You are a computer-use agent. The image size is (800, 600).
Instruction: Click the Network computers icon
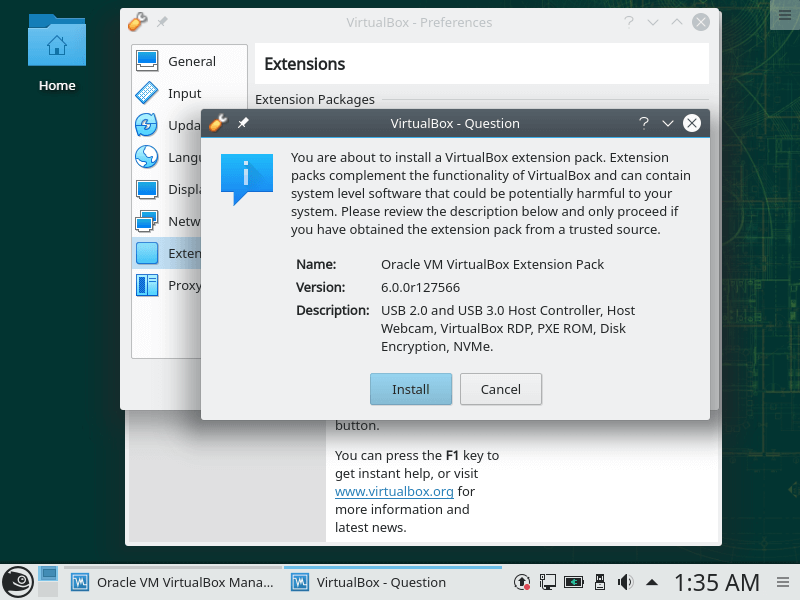146,221
